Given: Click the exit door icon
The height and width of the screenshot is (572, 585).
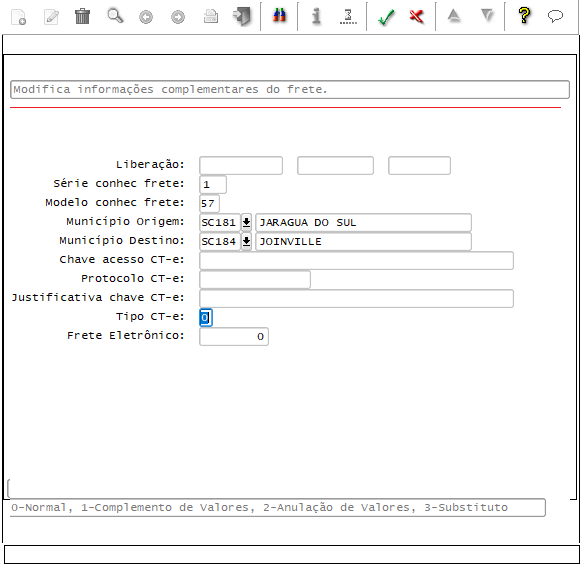Looking at the screenshot, I should (x=242, y=17).
